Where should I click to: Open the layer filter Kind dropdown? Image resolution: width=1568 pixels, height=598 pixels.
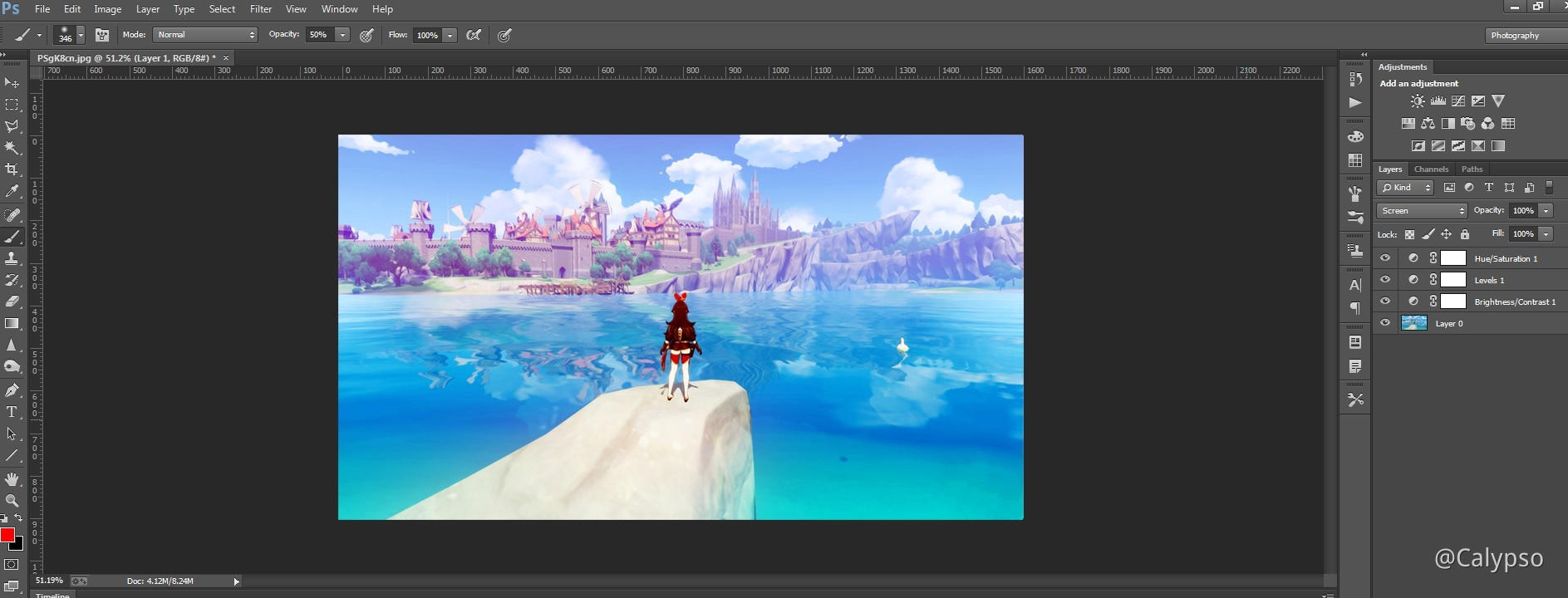tap(1404, 188)
